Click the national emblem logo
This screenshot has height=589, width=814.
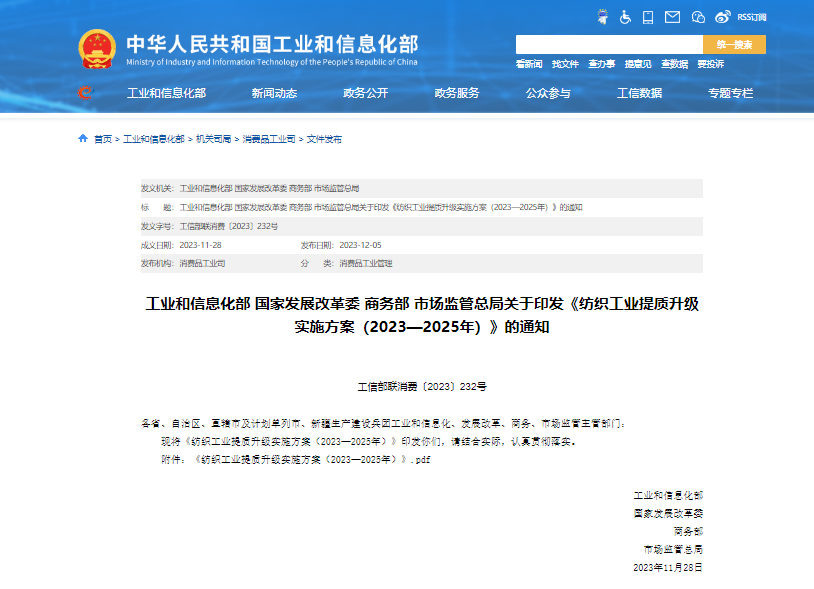(x=97, y=48)
